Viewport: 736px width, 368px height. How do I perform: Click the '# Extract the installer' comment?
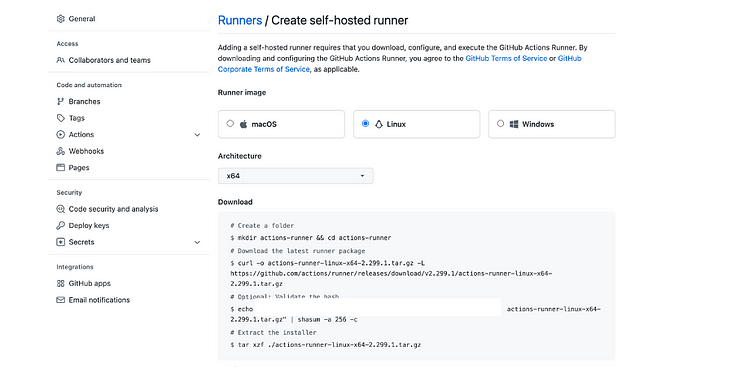point(274,333)
